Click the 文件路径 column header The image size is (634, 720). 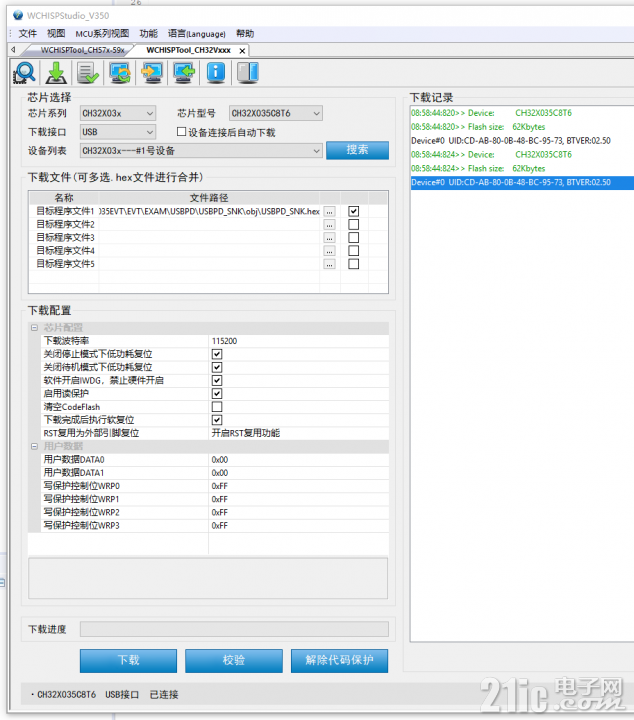(x=209, y=198)
